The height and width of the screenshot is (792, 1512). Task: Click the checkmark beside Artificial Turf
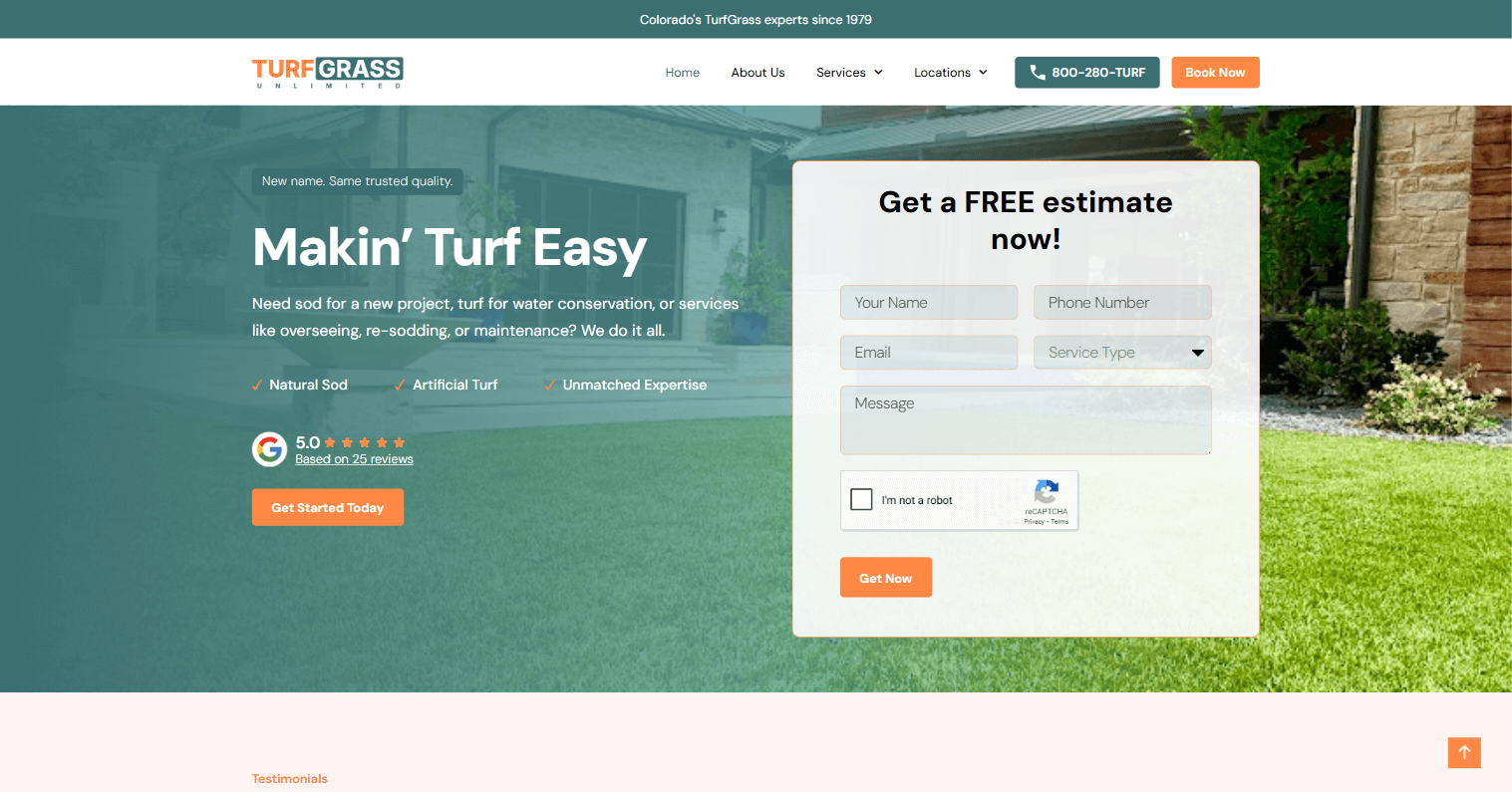[401, 384]
